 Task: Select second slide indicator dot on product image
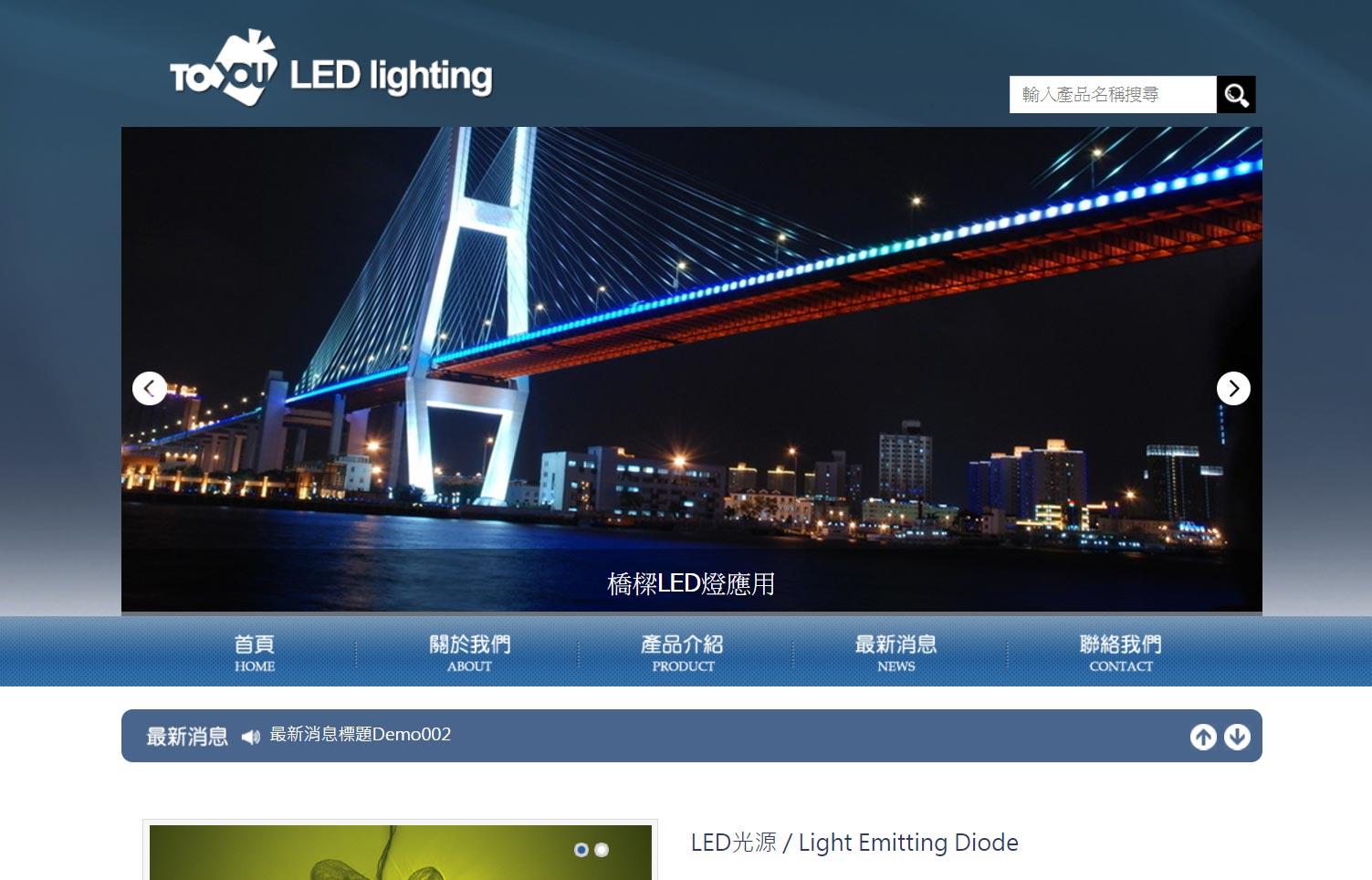602,850
